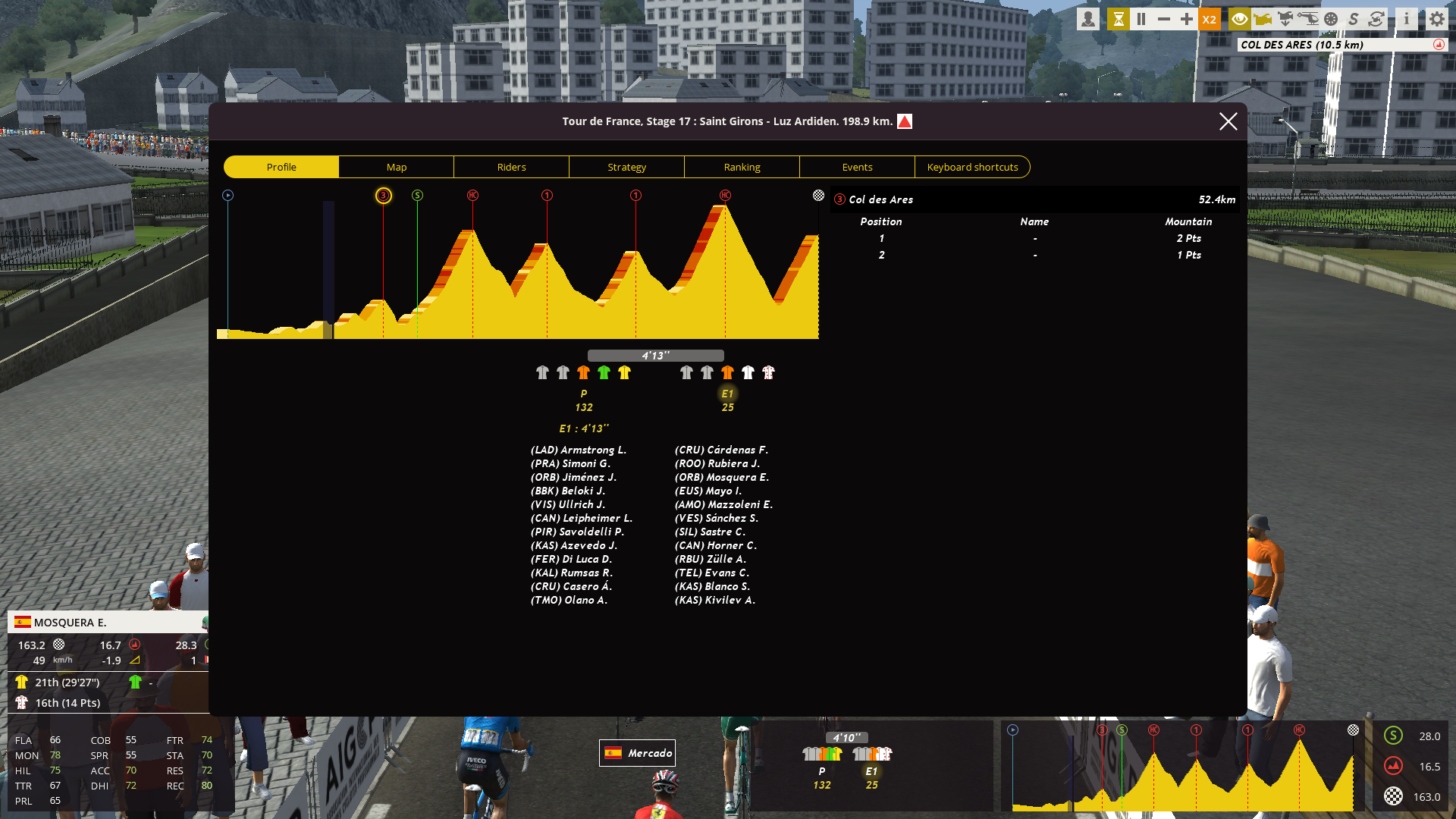Select rider Evans C. in breakaway list
The height and width of the screenshot is (819, 1456).
pyautogui.click(x=712, y=573)
